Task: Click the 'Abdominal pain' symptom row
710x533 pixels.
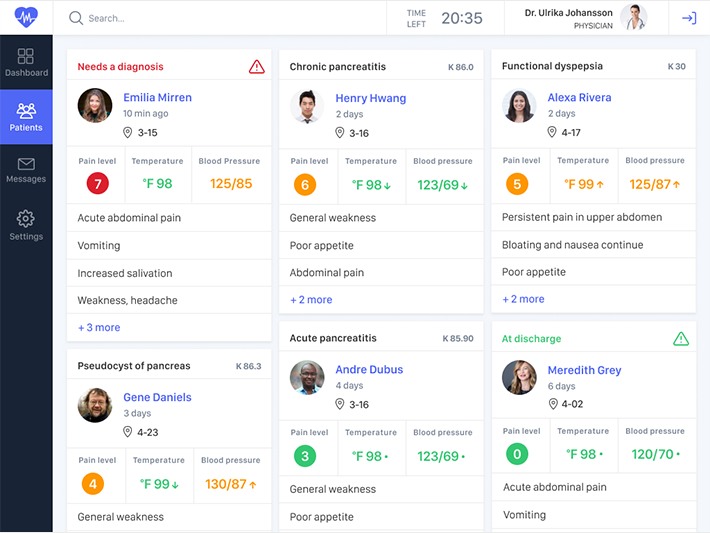Action: 381,273
